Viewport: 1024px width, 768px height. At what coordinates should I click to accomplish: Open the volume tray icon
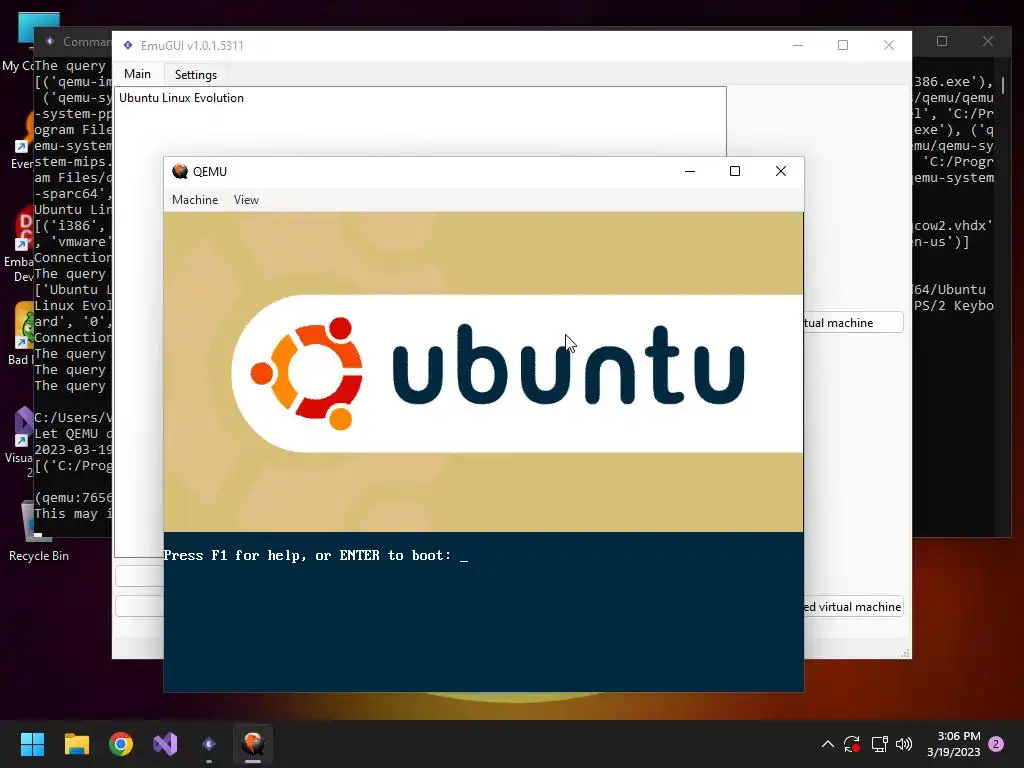(x=904, y=744)
